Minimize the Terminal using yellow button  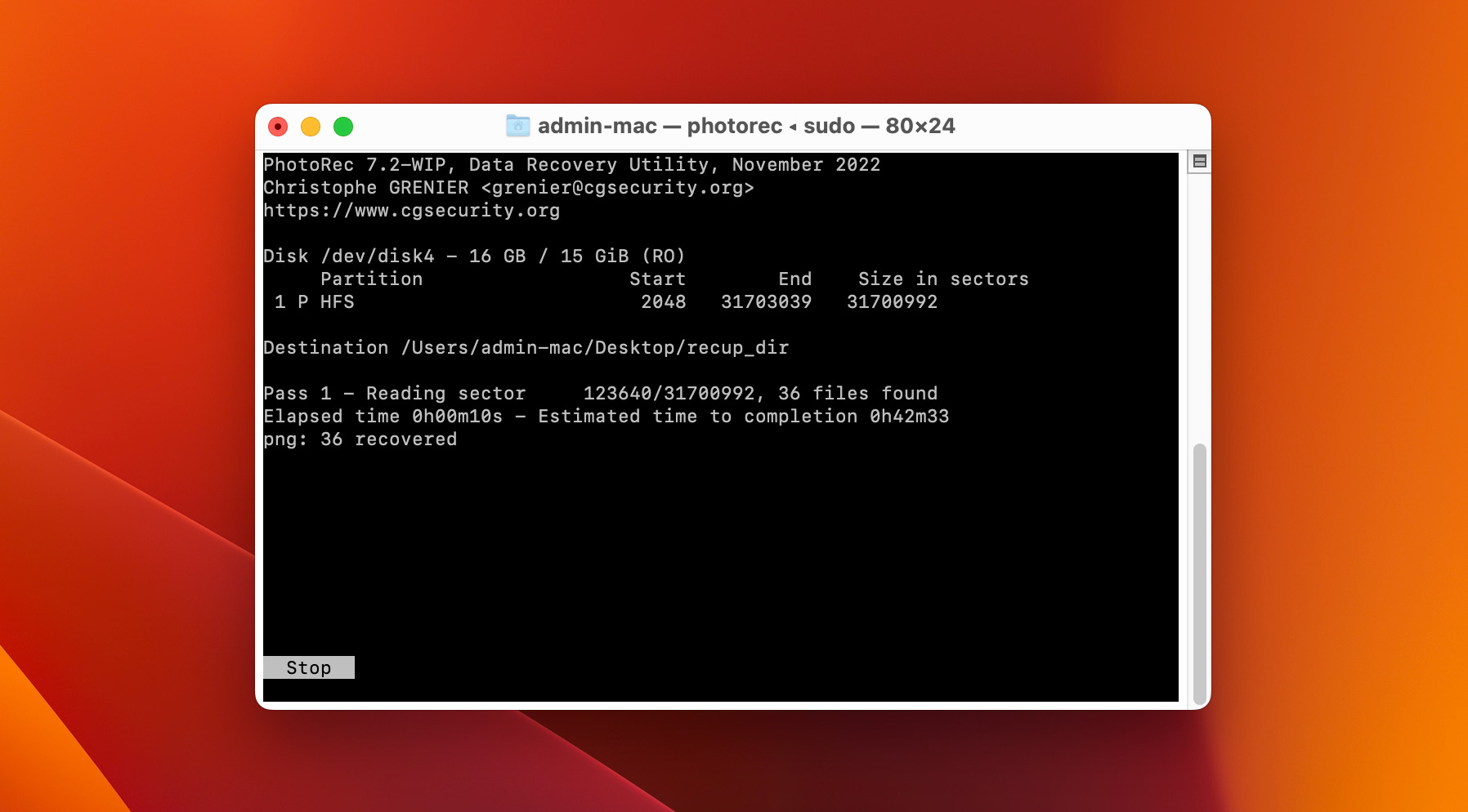click(x=311, y=127)
